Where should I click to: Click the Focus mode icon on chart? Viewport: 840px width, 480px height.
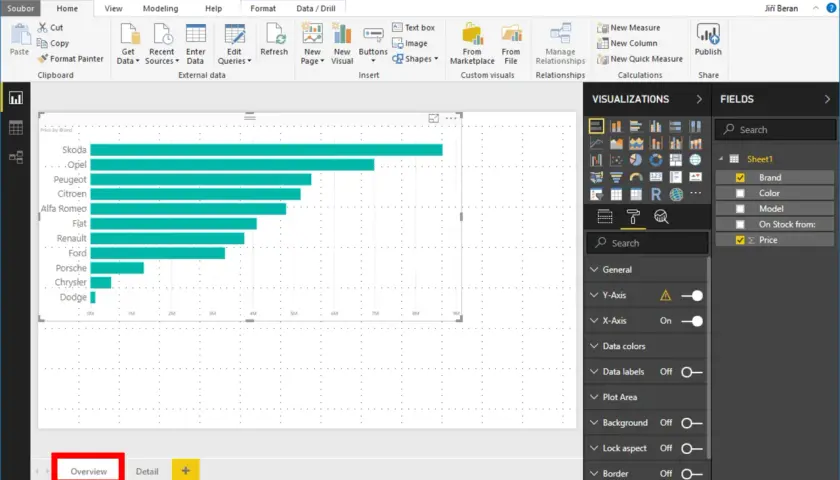[433, 118]
